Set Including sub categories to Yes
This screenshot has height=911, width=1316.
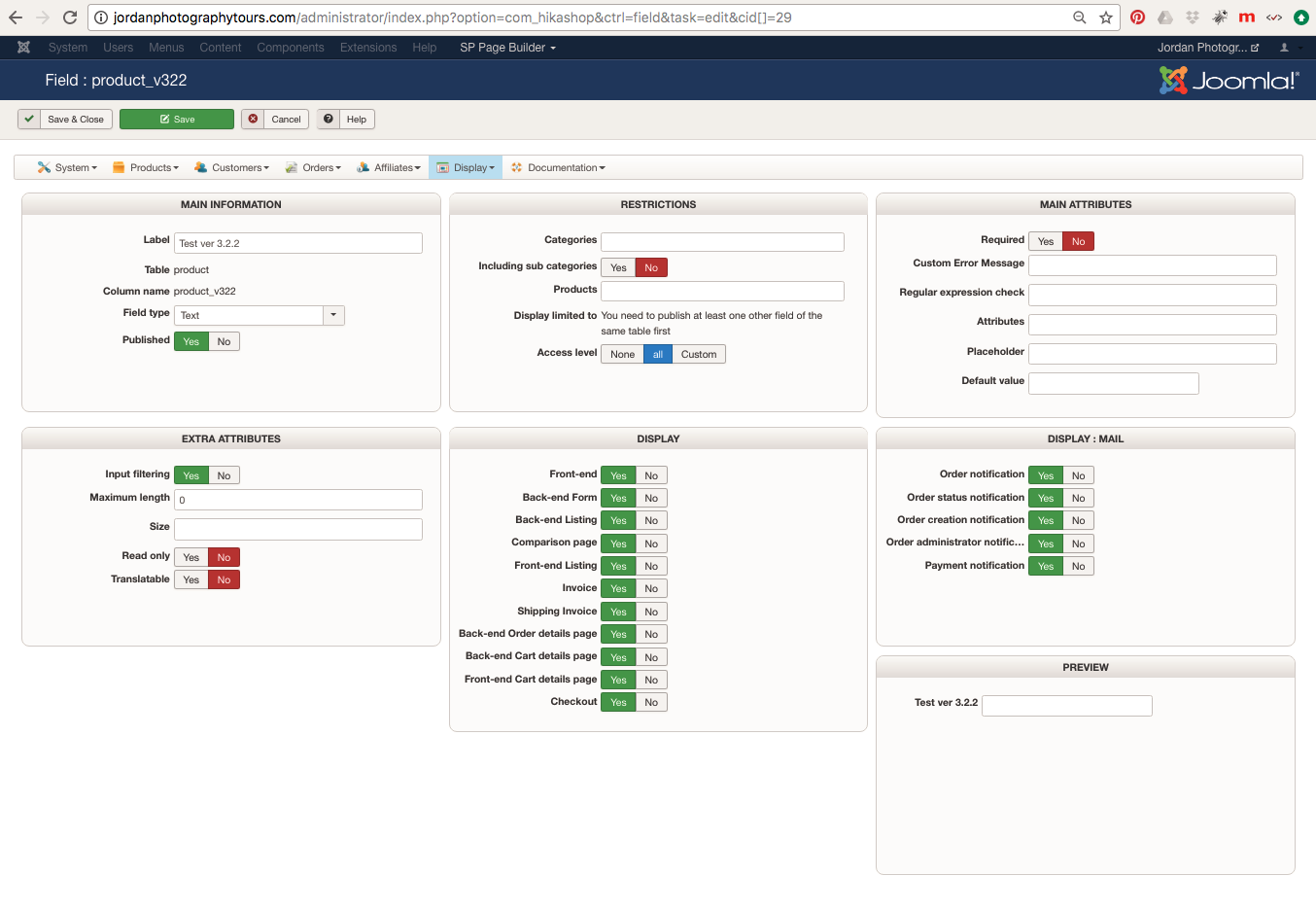click(x=618, y=267)
